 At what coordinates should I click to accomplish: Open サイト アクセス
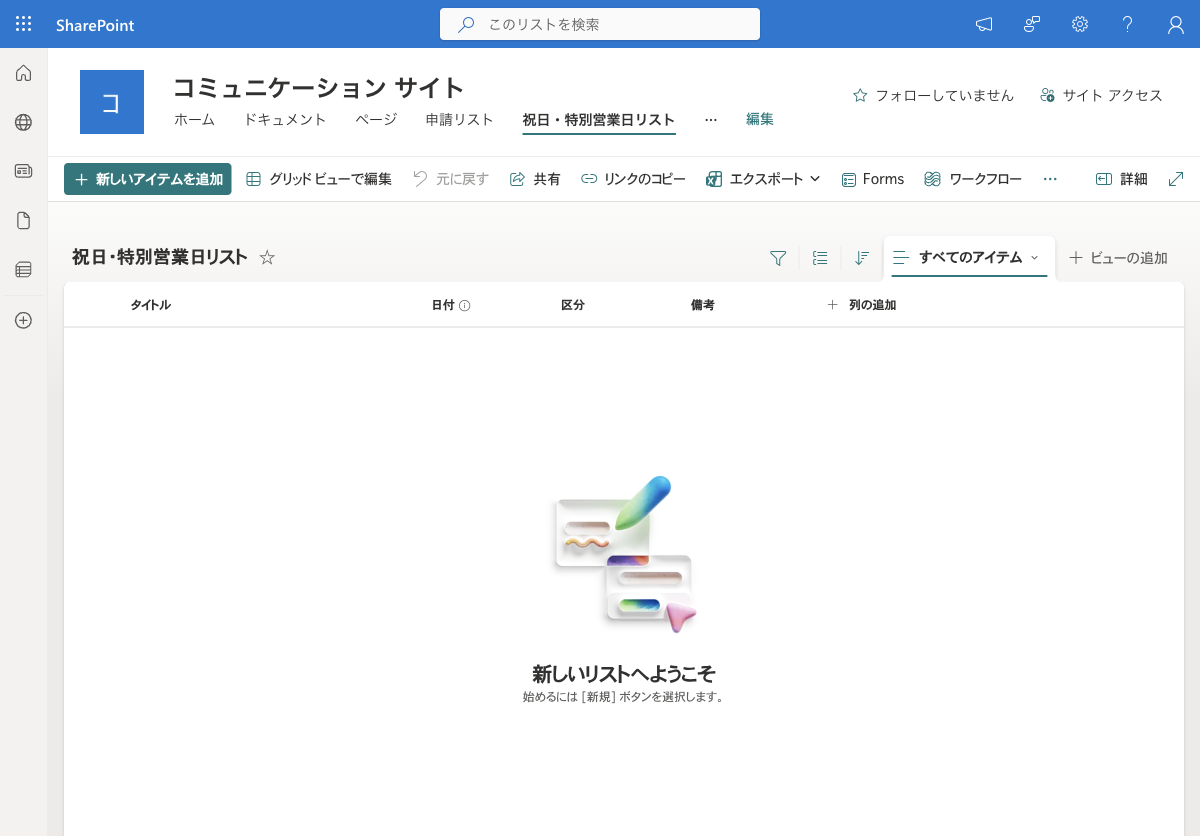(1101, 95)
